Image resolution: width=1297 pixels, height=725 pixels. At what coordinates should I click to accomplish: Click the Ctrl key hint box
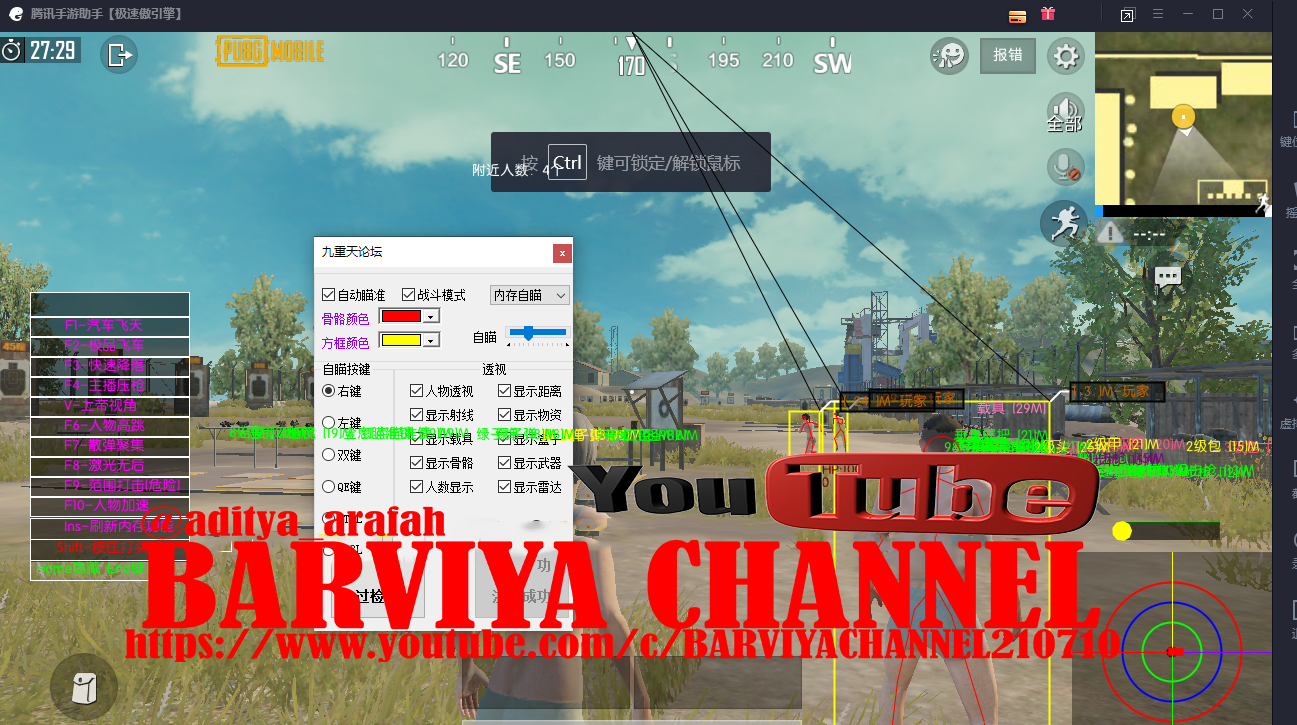567,162
